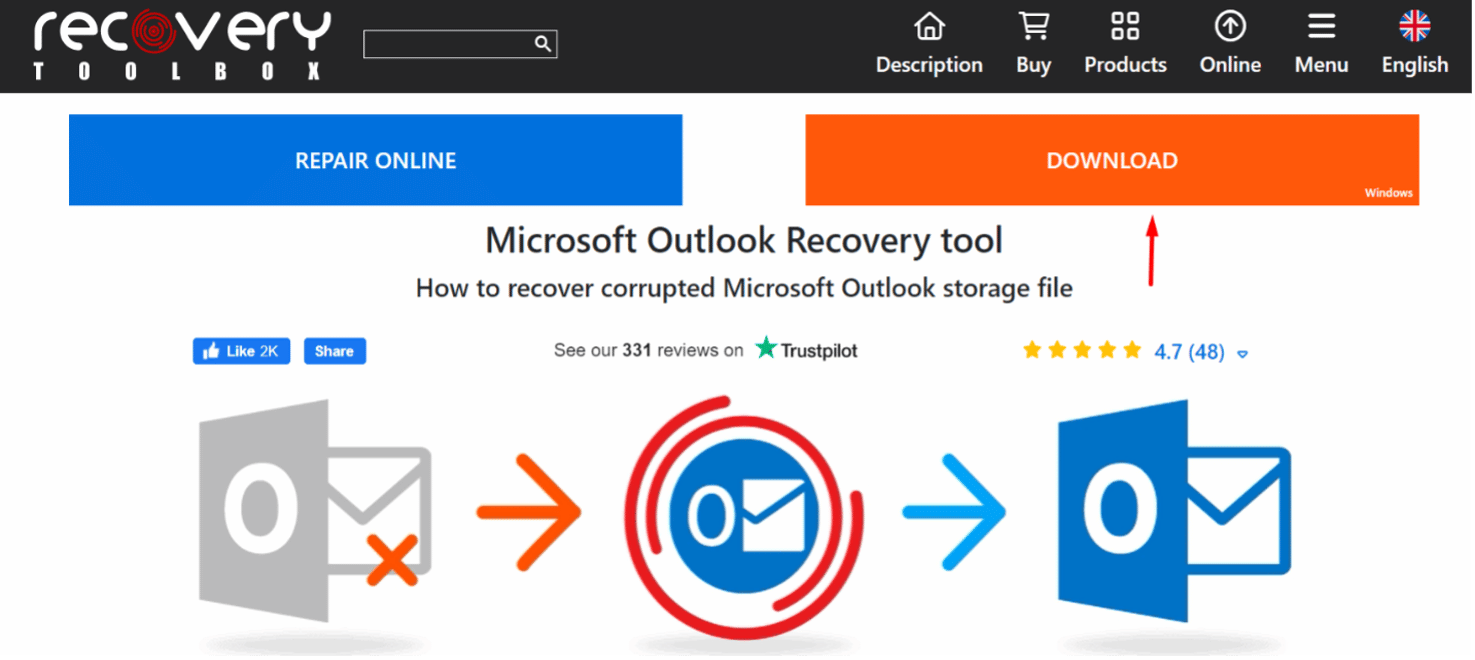Viewport: 1475px width, 660px height.
Task: Click the red circular Outlook recovery icon
Action: pyautogui.click(x=744, y=517)
